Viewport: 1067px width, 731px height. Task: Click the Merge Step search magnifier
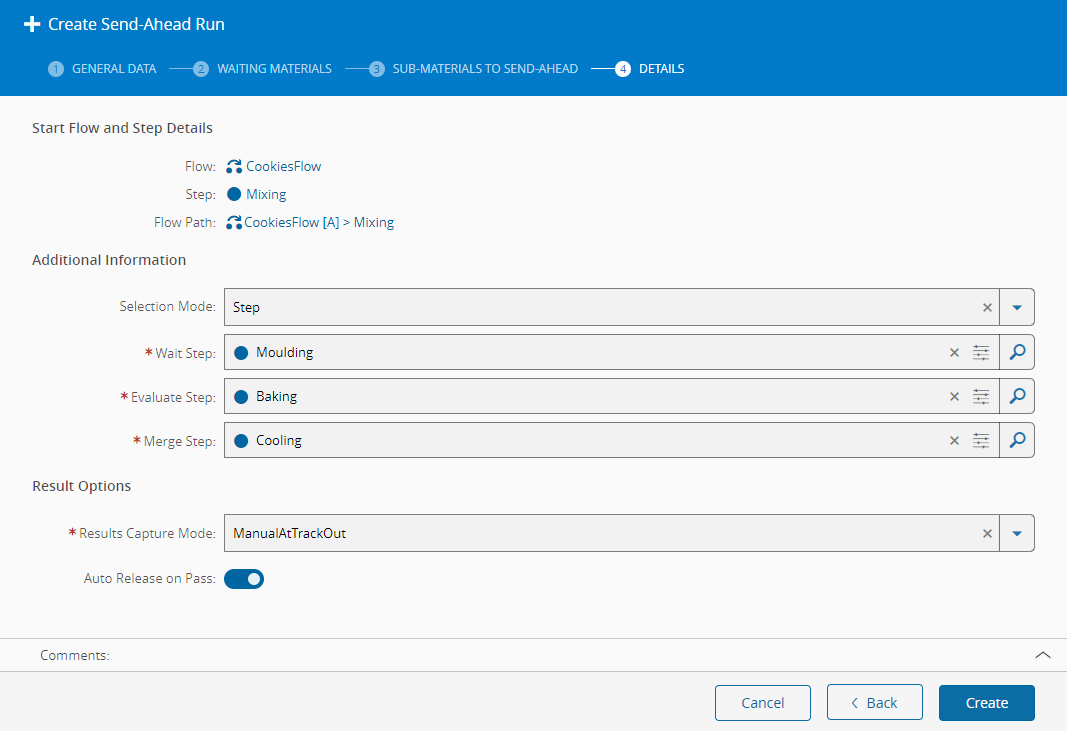[1017, 440]
